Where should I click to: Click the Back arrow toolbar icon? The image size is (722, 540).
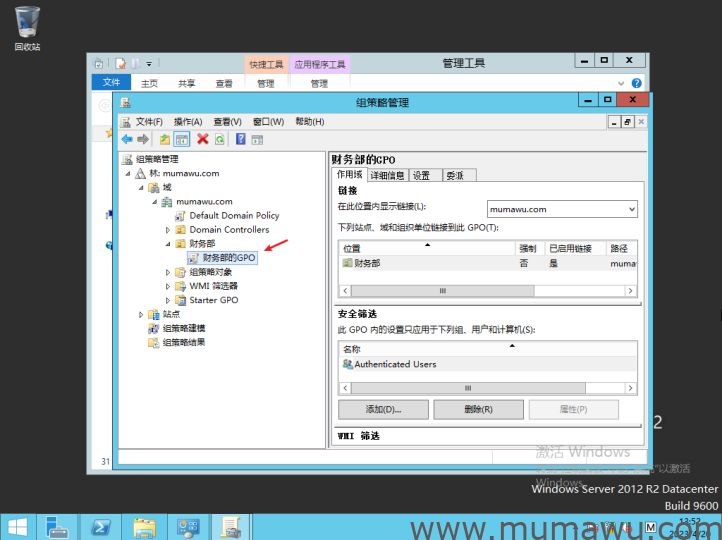[x=127, y=139]
